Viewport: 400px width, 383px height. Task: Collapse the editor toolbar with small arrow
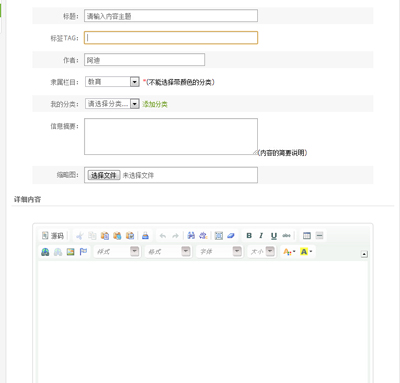coord(364,254)
